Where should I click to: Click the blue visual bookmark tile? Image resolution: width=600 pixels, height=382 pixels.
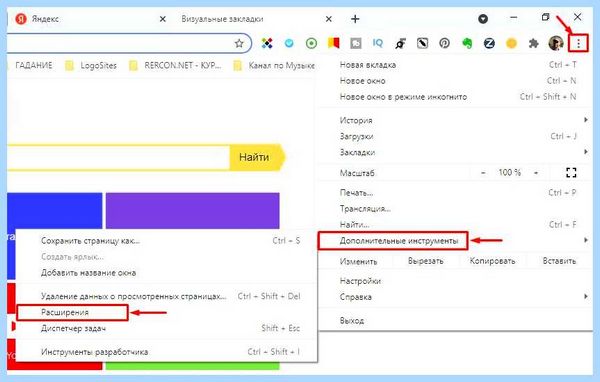pyautogui.click(x=54, y=211)
